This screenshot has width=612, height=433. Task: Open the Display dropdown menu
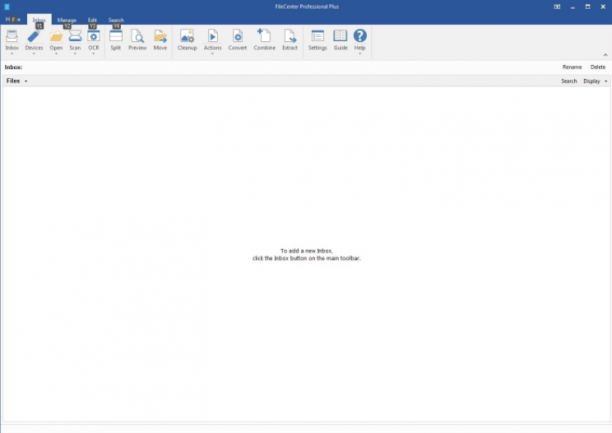point(595,81)
